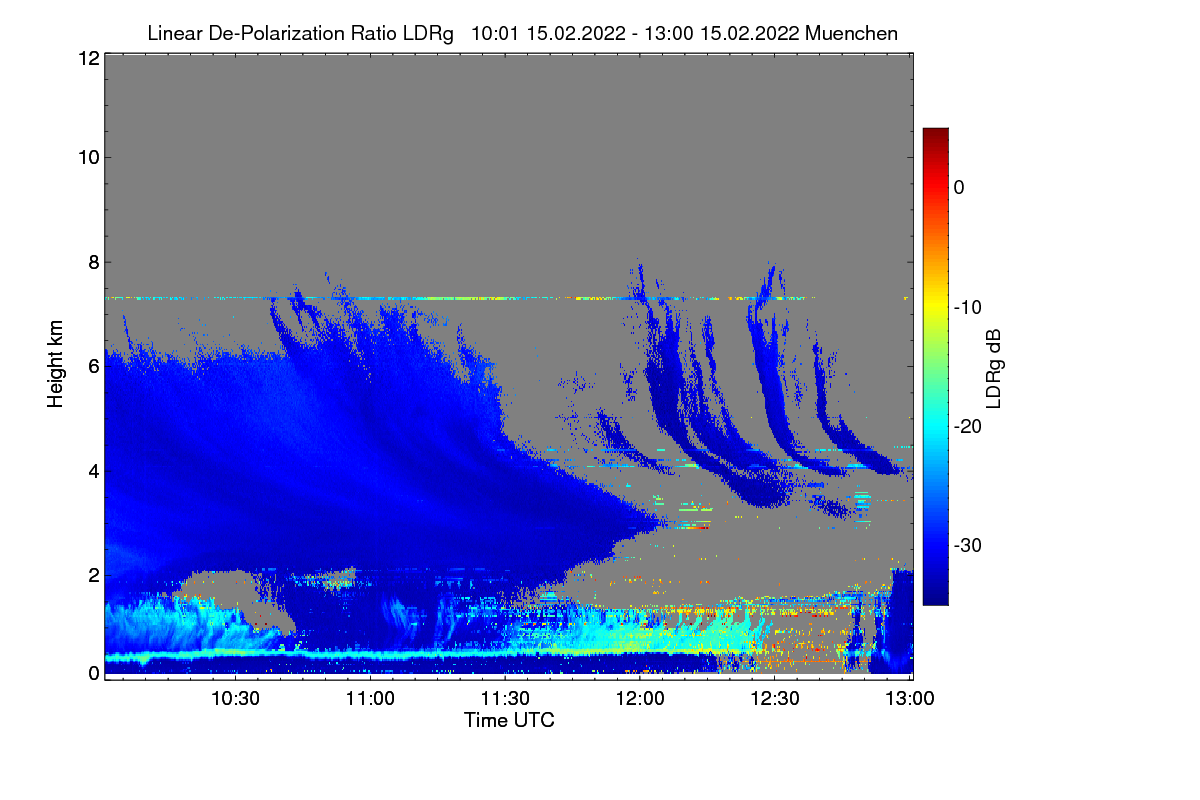Click the LDRg color scale bar
This screenshot has height=800, width=1200.
coord(935,366)
